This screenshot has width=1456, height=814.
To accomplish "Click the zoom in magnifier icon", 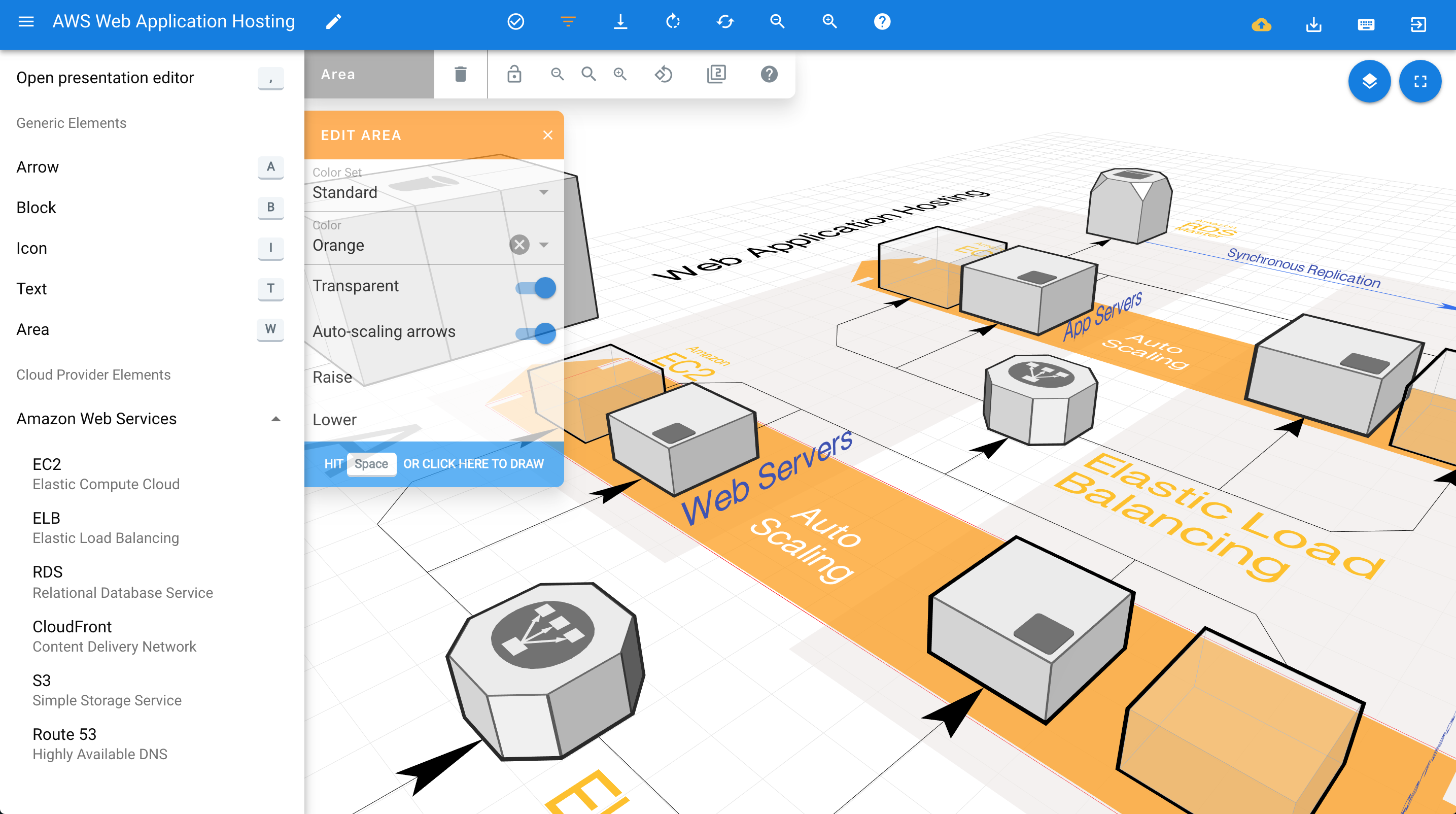I will (x=829, y=21).
